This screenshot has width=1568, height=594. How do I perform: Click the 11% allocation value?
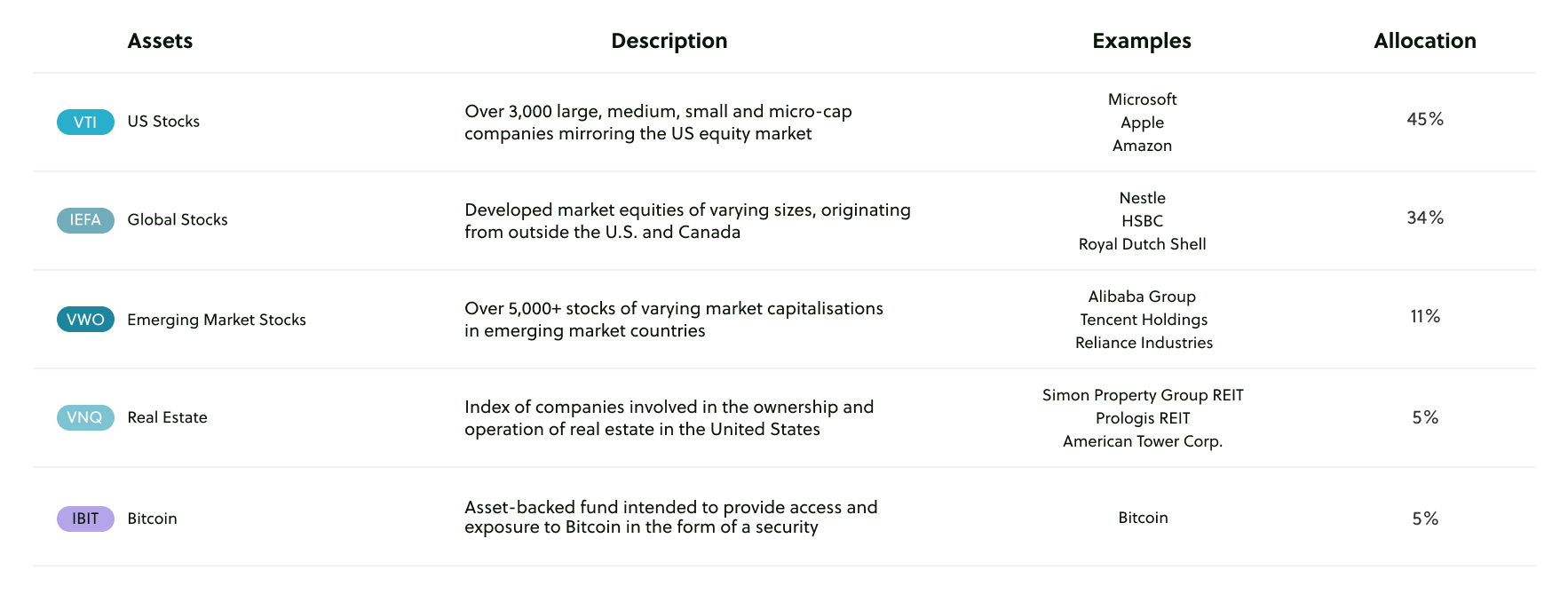1425,316
